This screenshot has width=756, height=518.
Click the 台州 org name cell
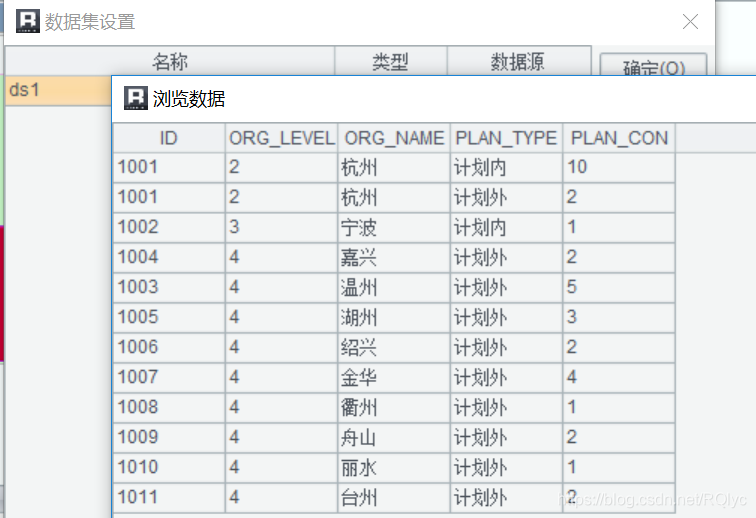click(x=394, y=497)
